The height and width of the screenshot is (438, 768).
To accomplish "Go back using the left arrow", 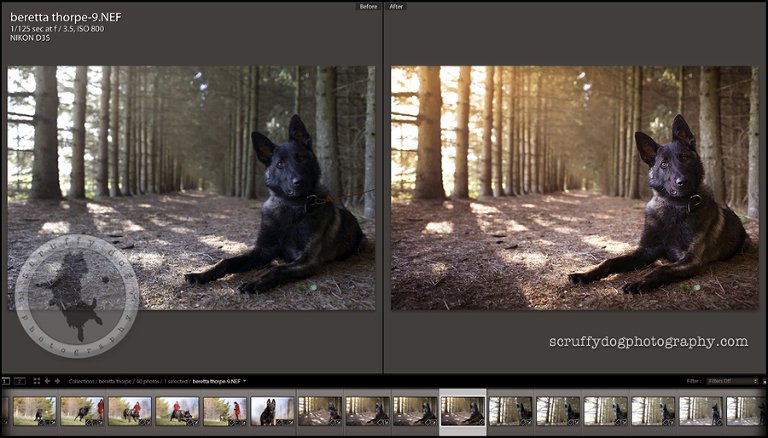I will pyautogui.click(x=47, y=381).
